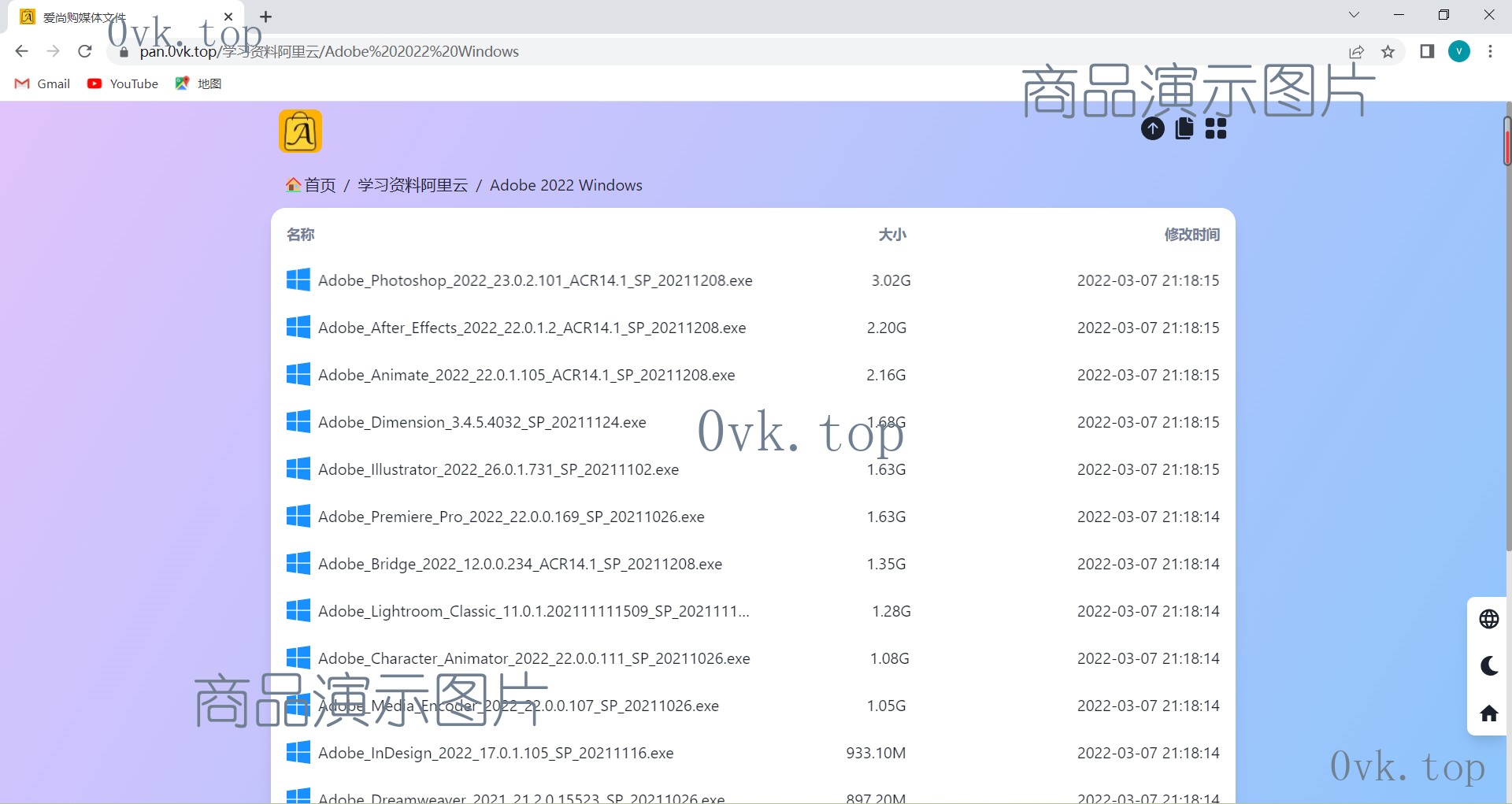1512x804 pixels.
Task: Open Adobe_Bridge_2022 exe file
Action: [520, 564]
